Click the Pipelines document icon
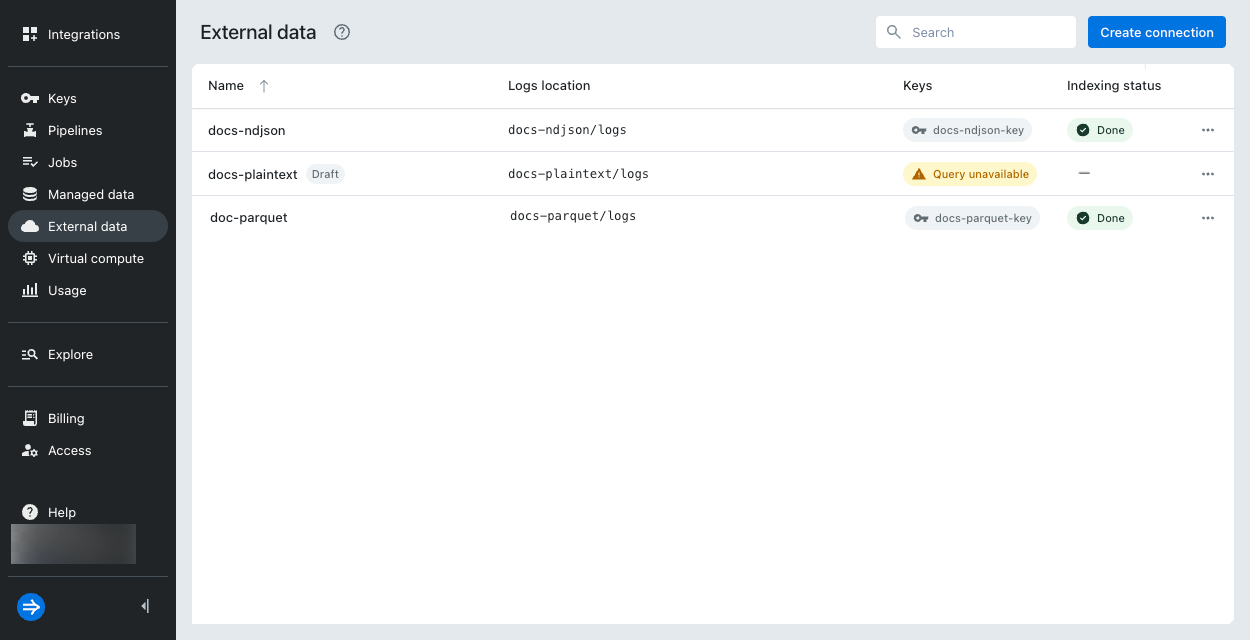This screenshot has height=640, width=1250. tap(30, 130)
